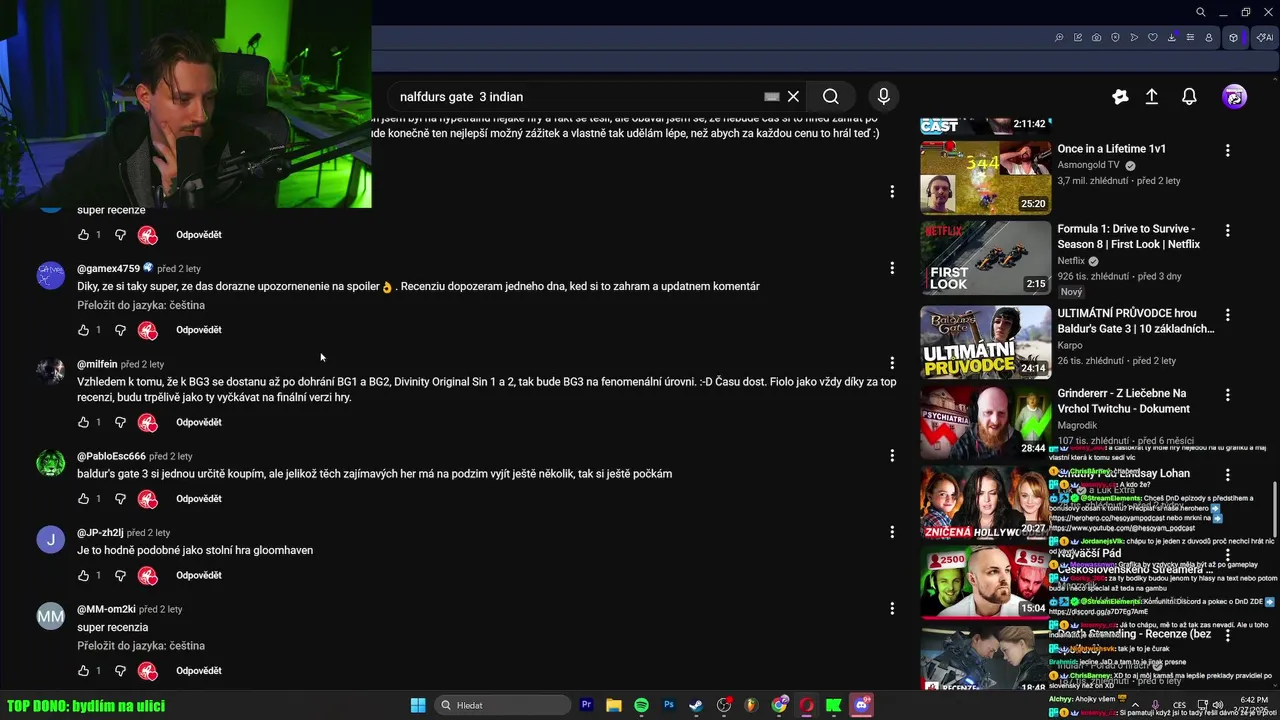The height and width of the screenshot is (720, 1280).
Task: Like the @PabloEsc666 comment
Action: (x=83, y=499)
